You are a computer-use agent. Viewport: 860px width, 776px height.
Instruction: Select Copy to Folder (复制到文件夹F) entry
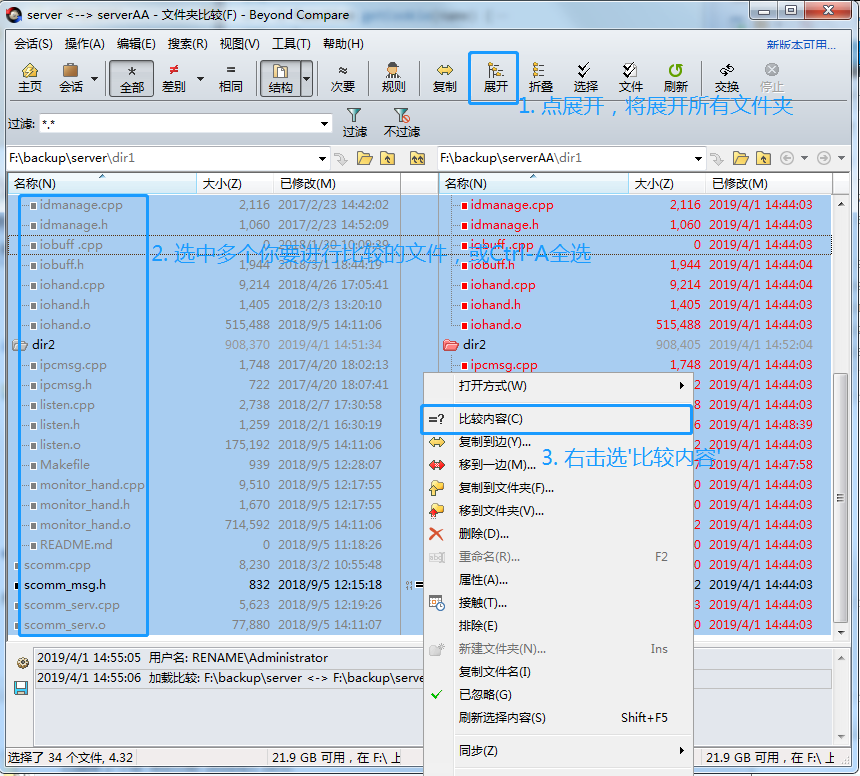[558, 488]
